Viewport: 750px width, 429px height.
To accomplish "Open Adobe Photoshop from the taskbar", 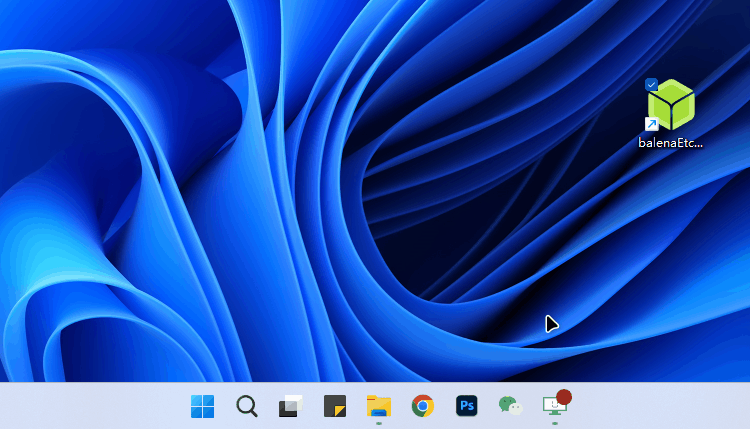I will pyautogui.click(x=466, y=406).
